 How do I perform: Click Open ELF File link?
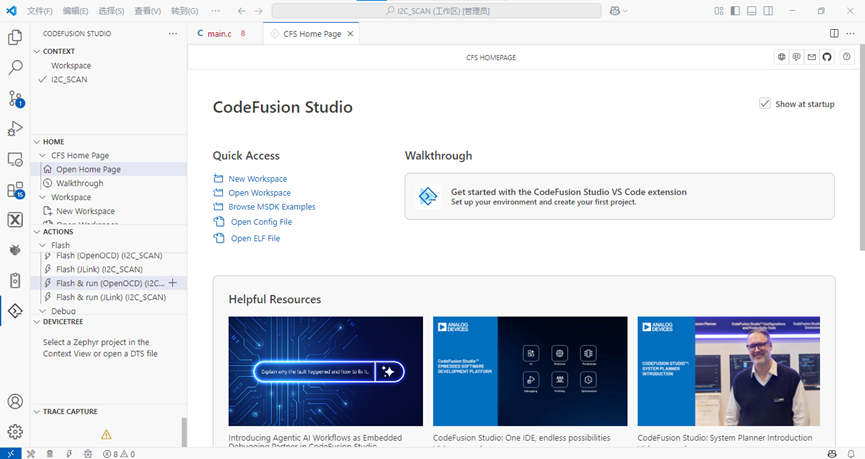[255, 238]
